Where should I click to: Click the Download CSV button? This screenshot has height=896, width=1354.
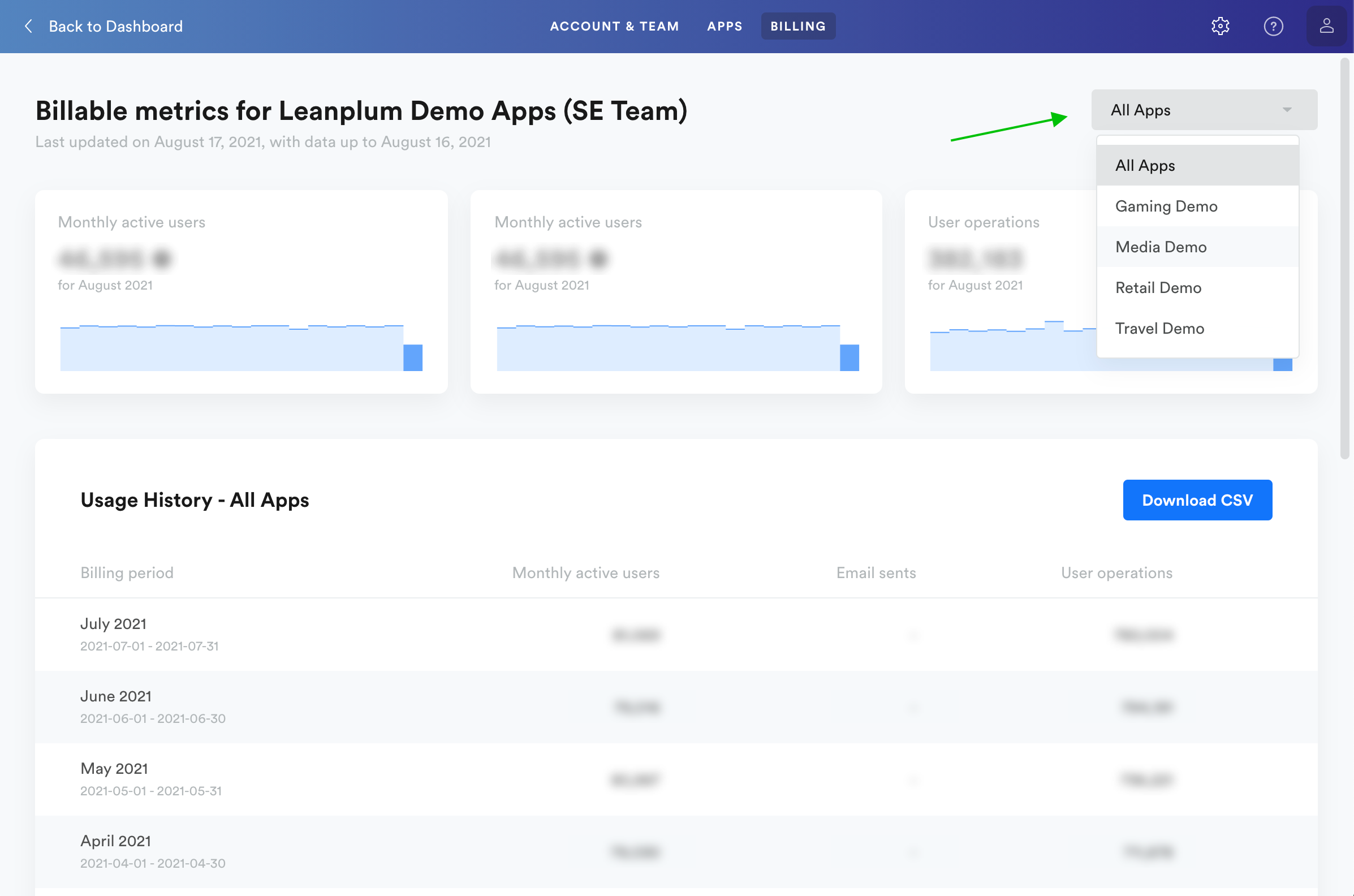coord(1197,500)
